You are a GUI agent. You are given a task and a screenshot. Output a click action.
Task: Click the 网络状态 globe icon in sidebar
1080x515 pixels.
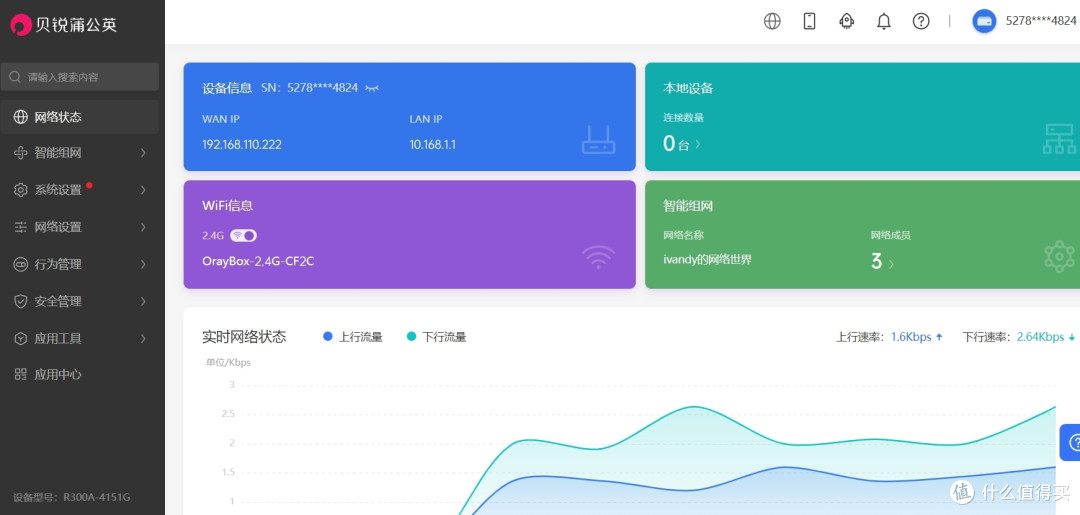click(x=21, y=117)
